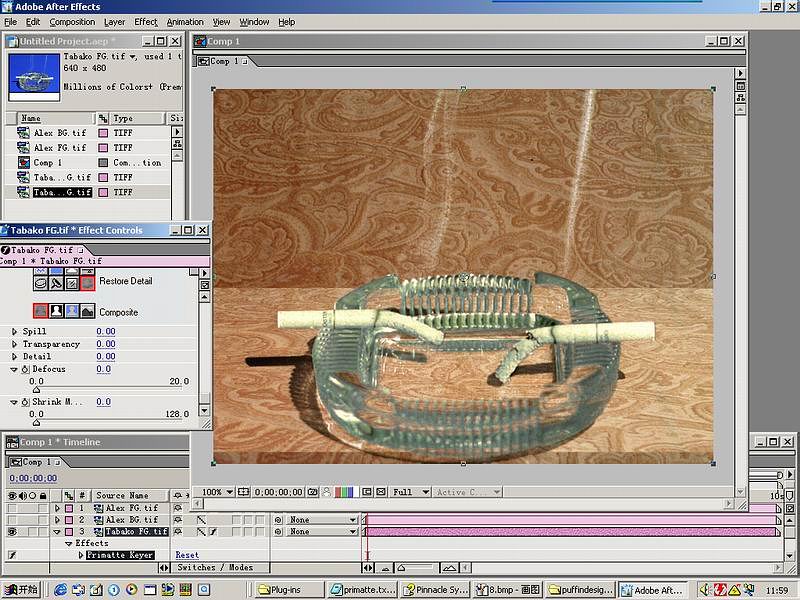Adjust the Defocus slider handle
The width and height of the screenshot is (800, 600).
coord(36,390)
